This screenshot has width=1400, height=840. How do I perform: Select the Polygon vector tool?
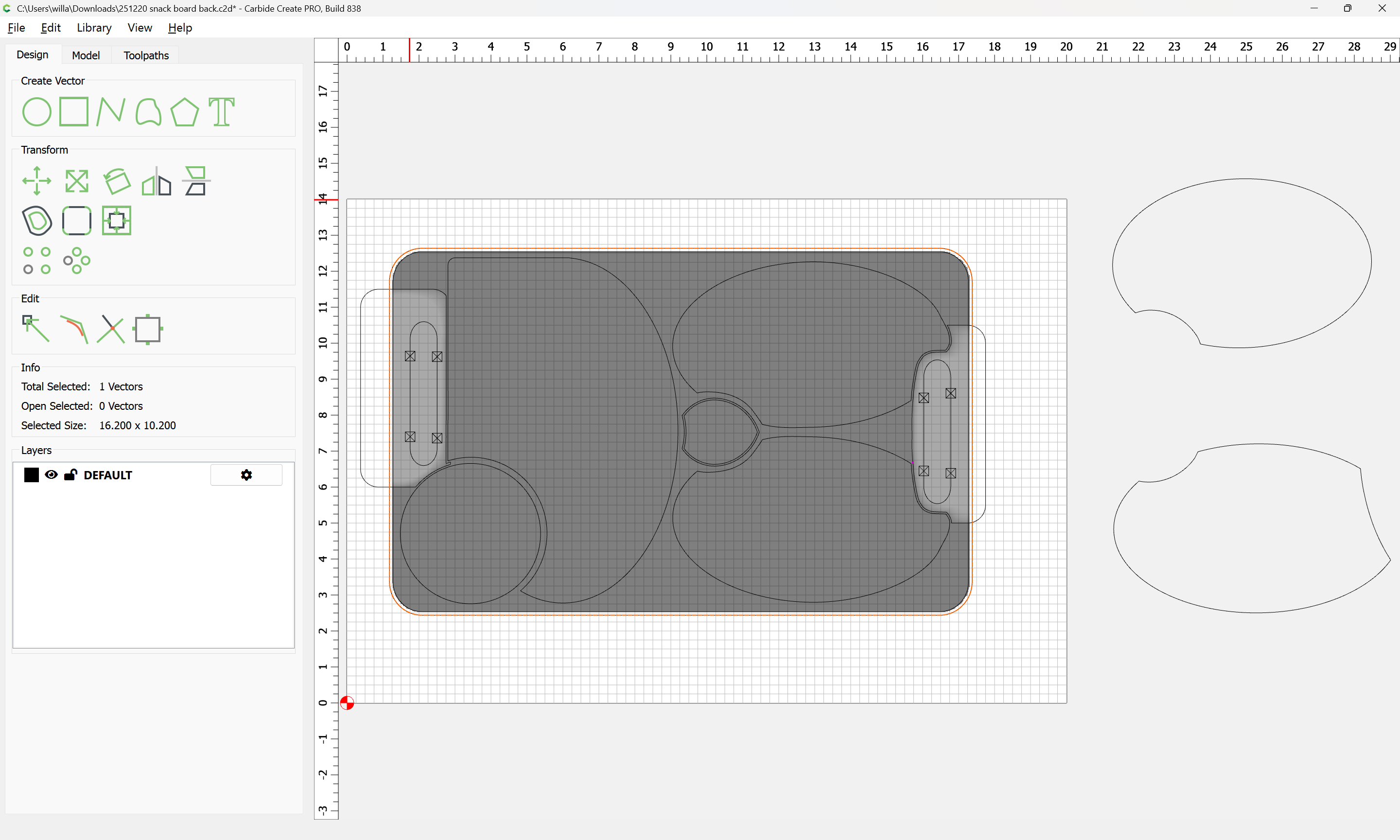184,111
